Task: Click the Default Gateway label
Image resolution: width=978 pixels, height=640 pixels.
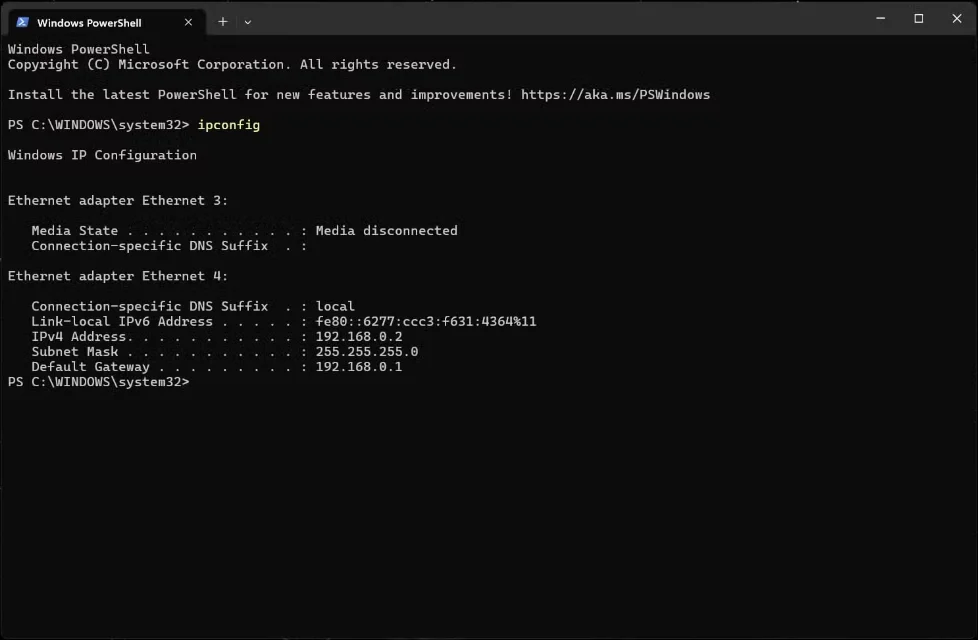Action: [x=90, y=367]
